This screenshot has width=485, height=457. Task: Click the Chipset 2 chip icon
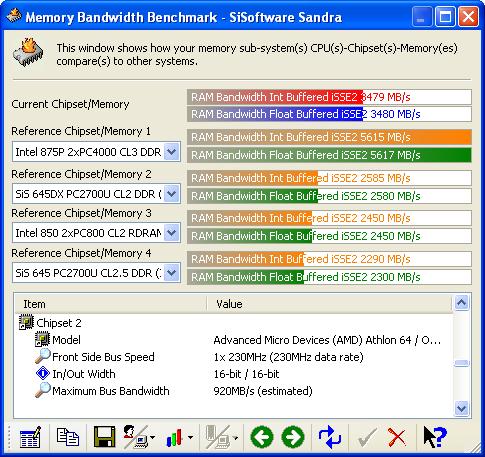tap(26, 322)
